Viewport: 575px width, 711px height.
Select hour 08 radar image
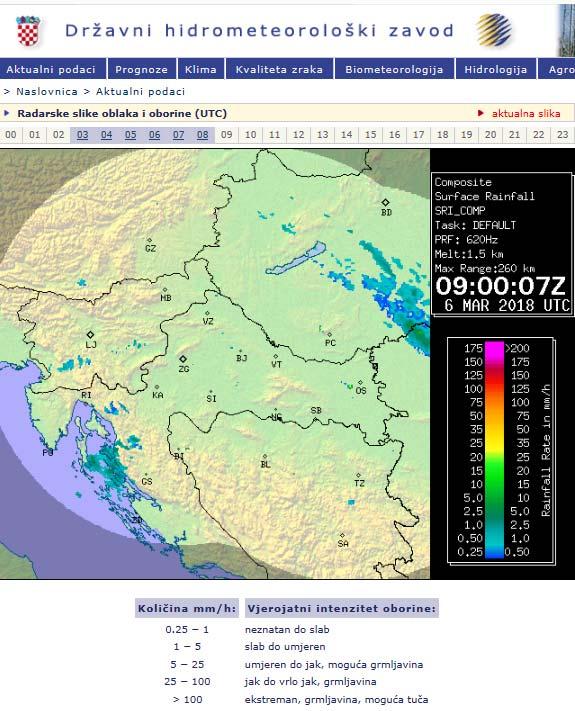203,135
